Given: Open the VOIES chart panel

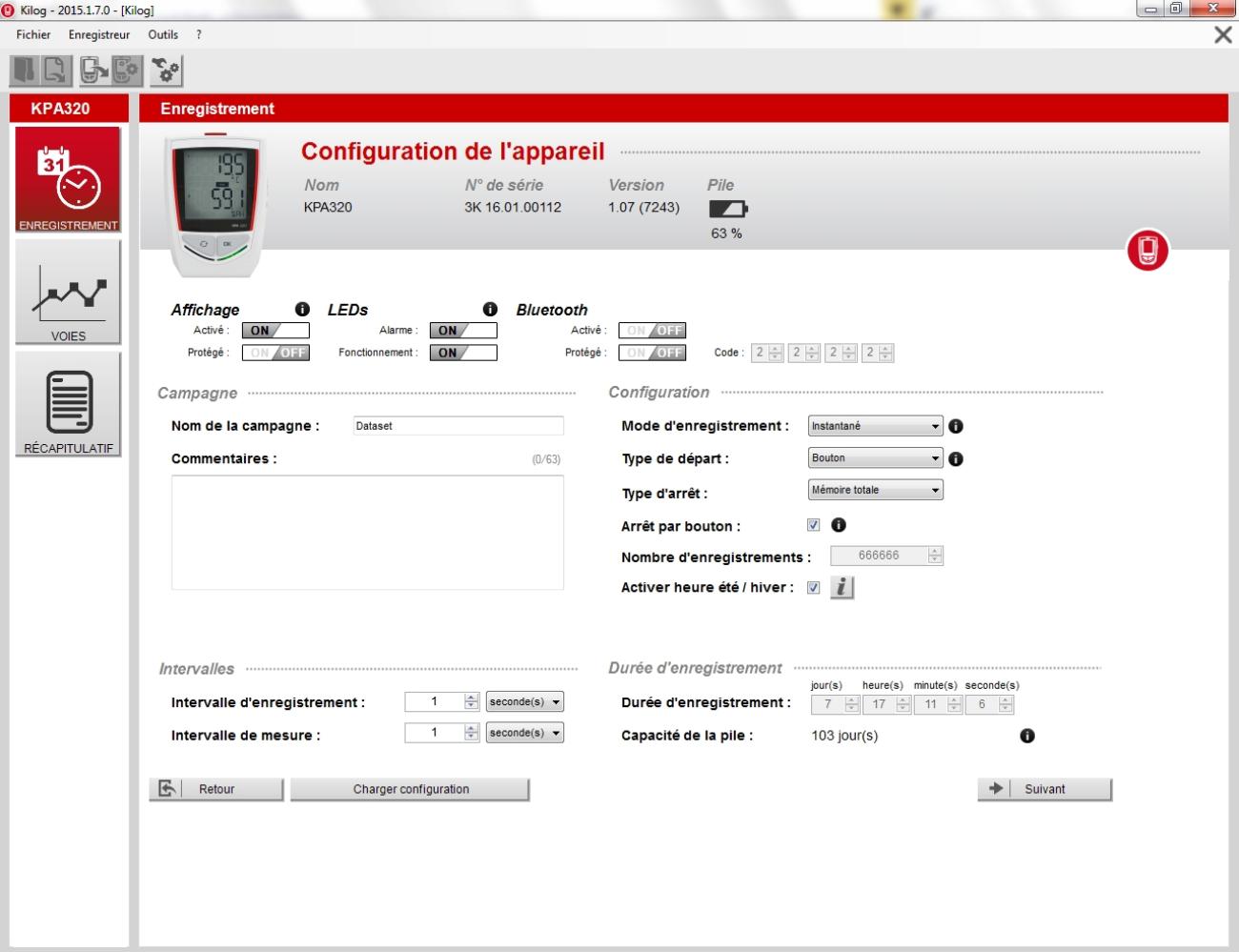Looking at the screenshot, I should pos(68,292).
